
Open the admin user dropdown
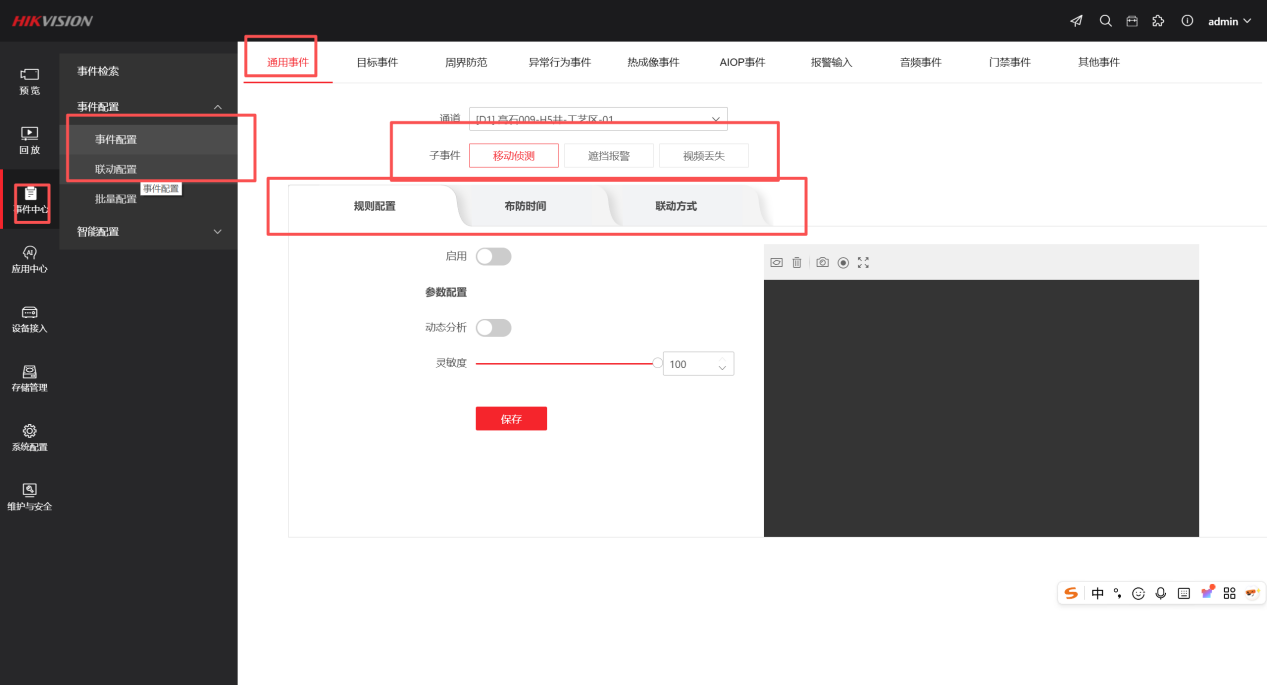pos(1229,21)
